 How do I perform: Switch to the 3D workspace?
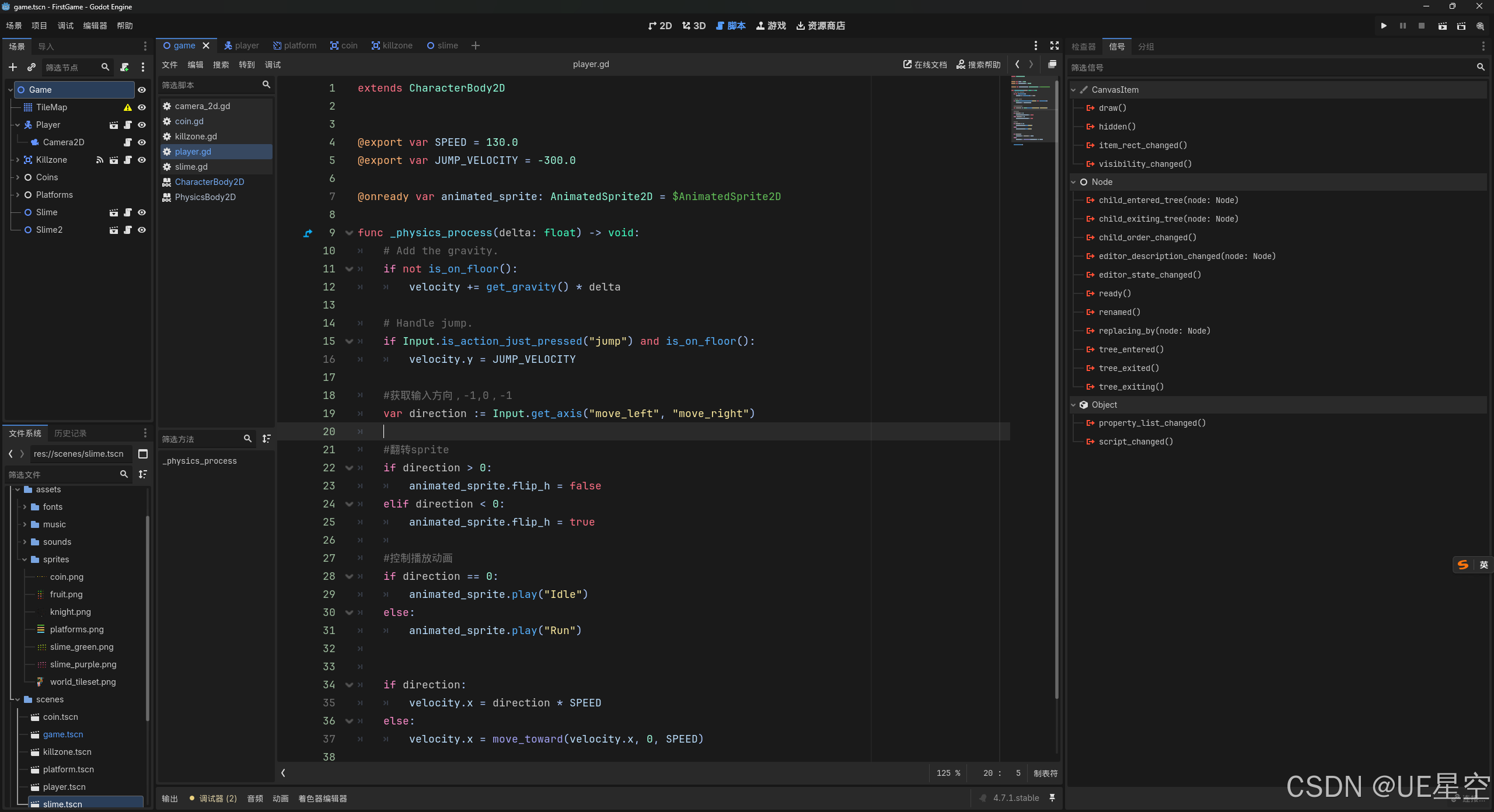point(694,26)
